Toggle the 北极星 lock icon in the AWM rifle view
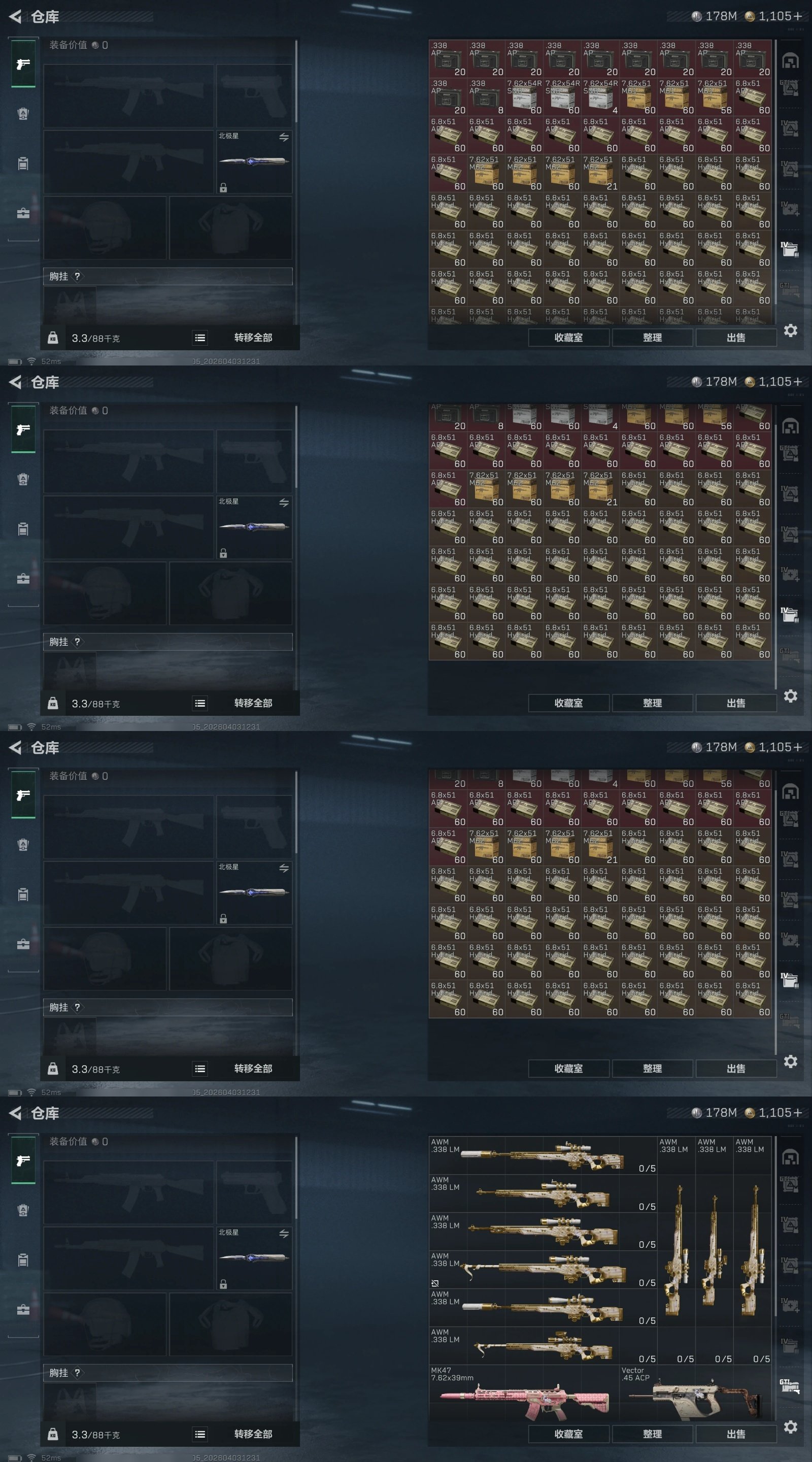812x1462 pixels. pyautogui.click(x=224, y=1284)
